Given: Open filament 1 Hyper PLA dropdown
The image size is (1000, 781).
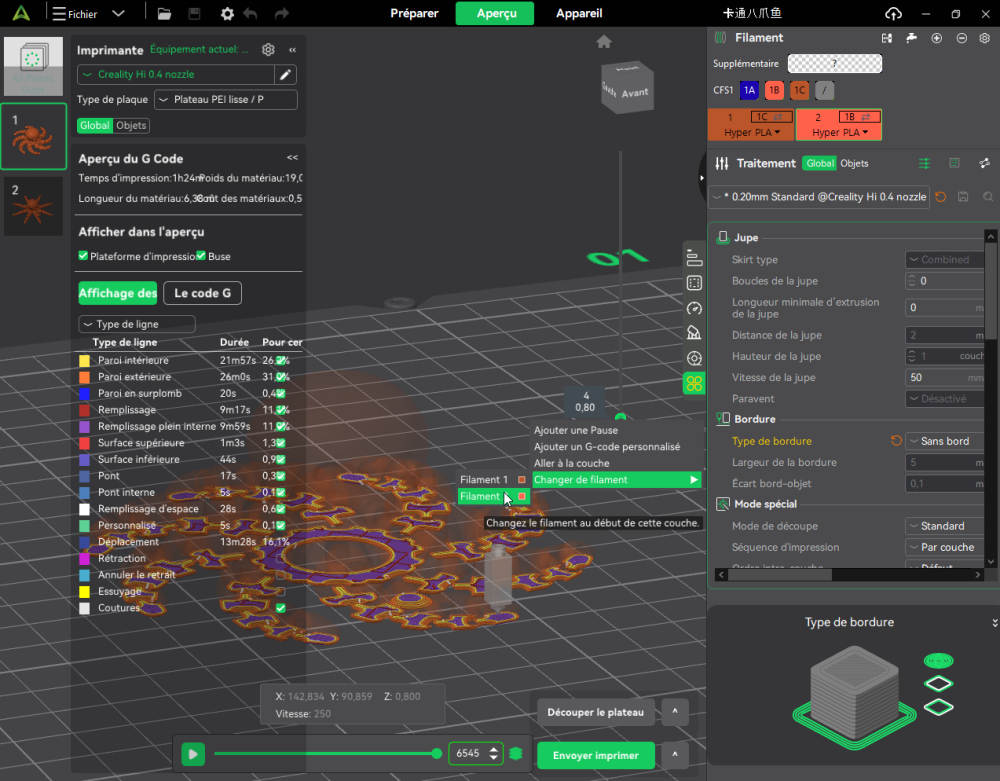Looking at the screenshot, I should (751, 133).
